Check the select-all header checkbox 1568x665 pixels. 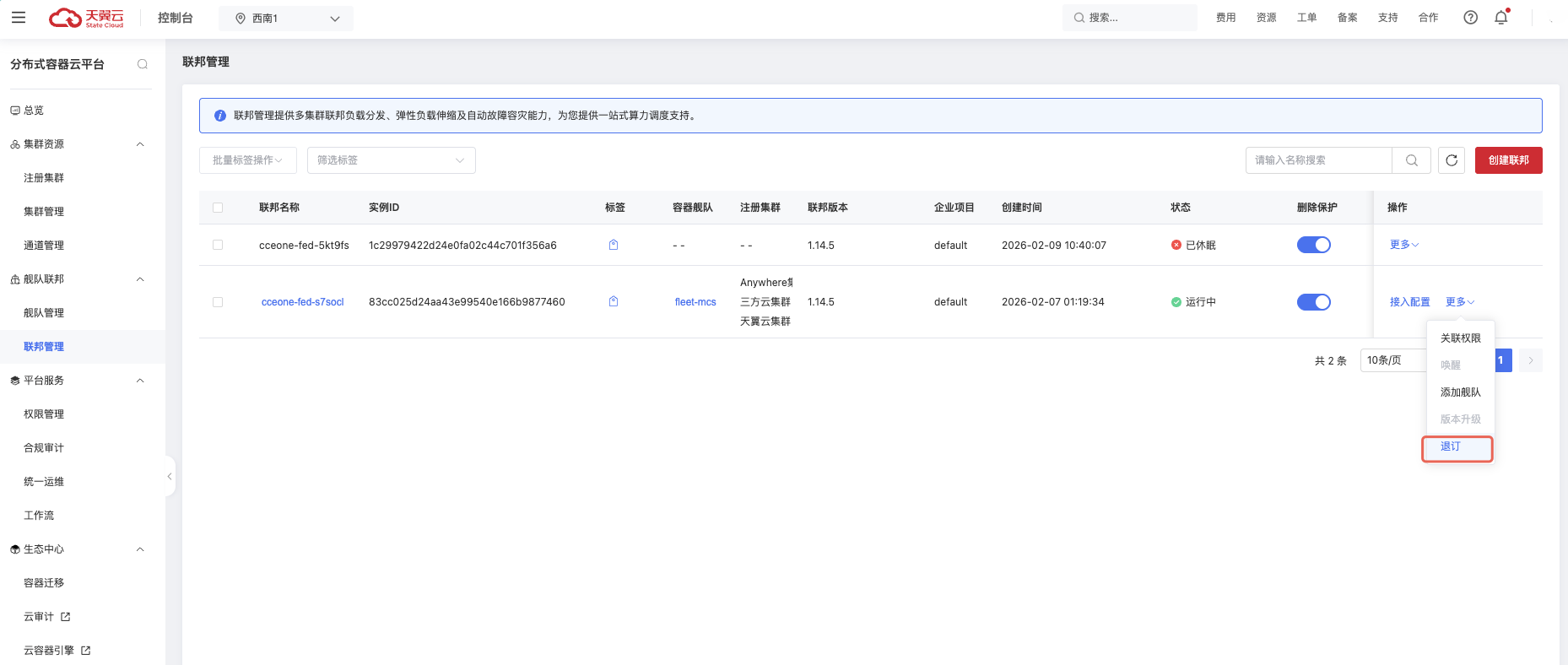218,208
